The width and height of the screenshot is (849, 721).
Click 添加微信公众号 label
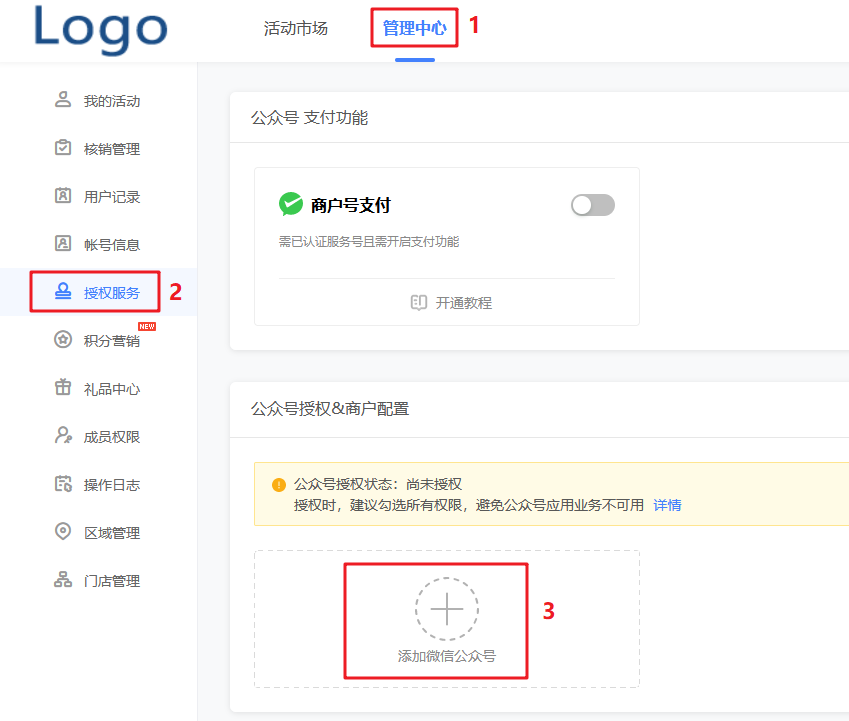click(x=447, y=656)
